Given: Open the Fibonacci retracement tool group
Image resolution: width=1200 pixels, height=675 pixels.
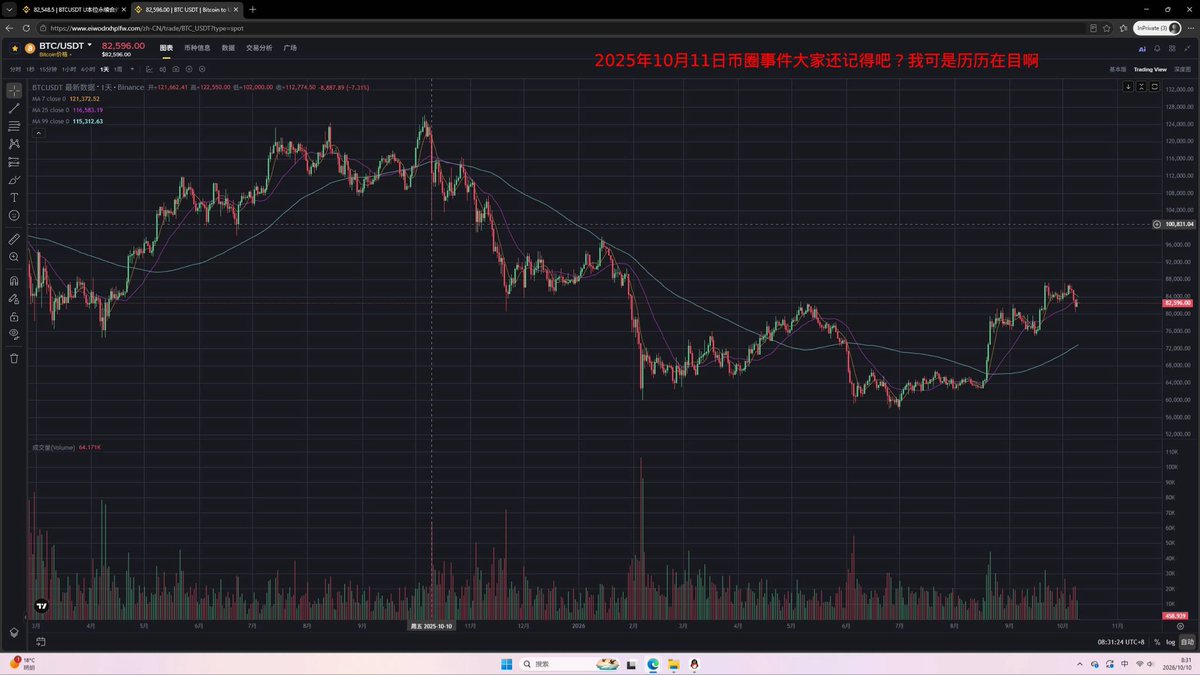Looking at the screenshot, I should pos(14,126).
